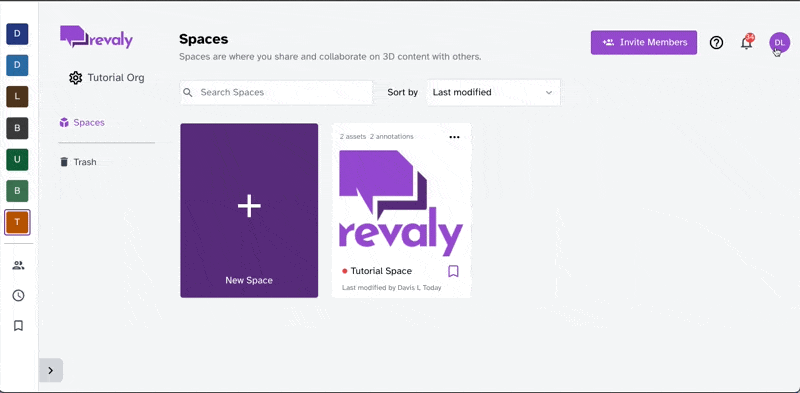Screen dimensions: 800x393
Task: Click the Spaces page heading
Action: [x=204, y=39]
